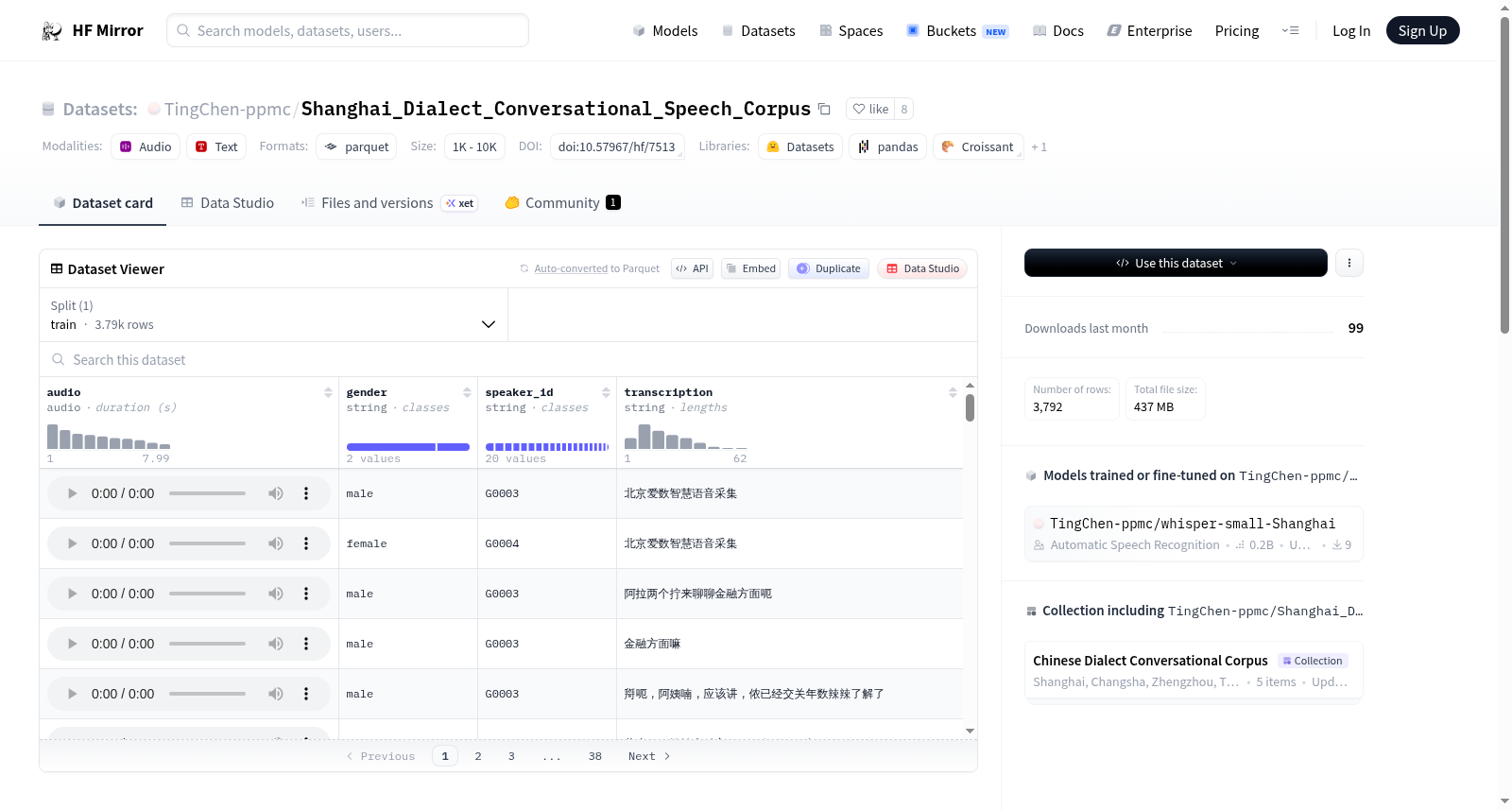Sort by the gender column
1512x810 pixels.
(x=467, y=392)
